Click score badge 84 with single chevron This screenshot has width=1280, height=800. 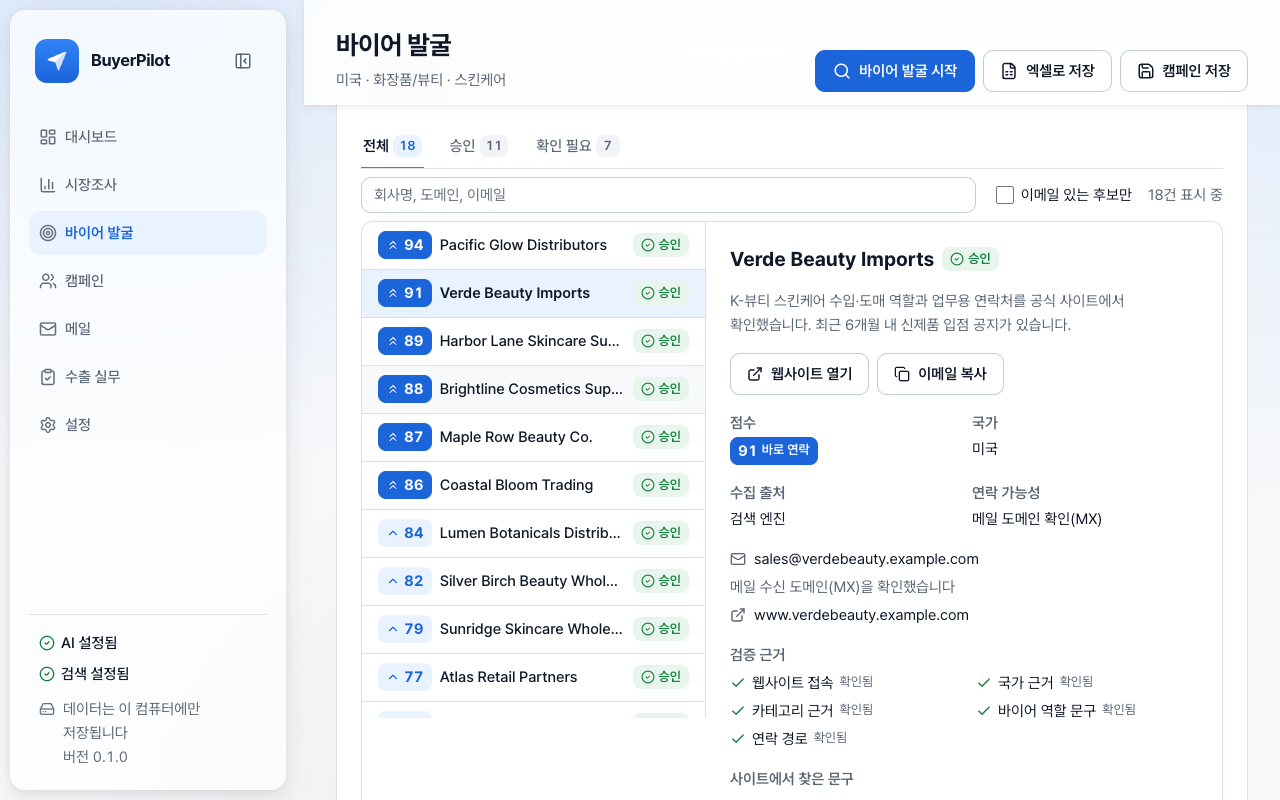[405, 533]
